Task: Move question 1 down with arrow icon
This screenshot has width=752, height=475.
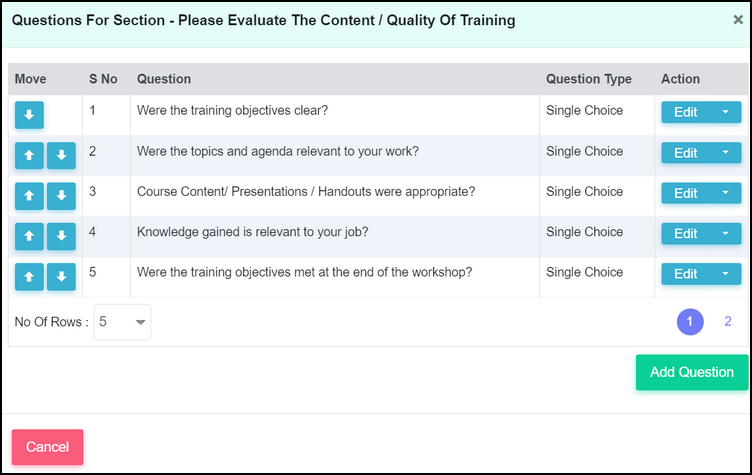Action: point(29,115)
